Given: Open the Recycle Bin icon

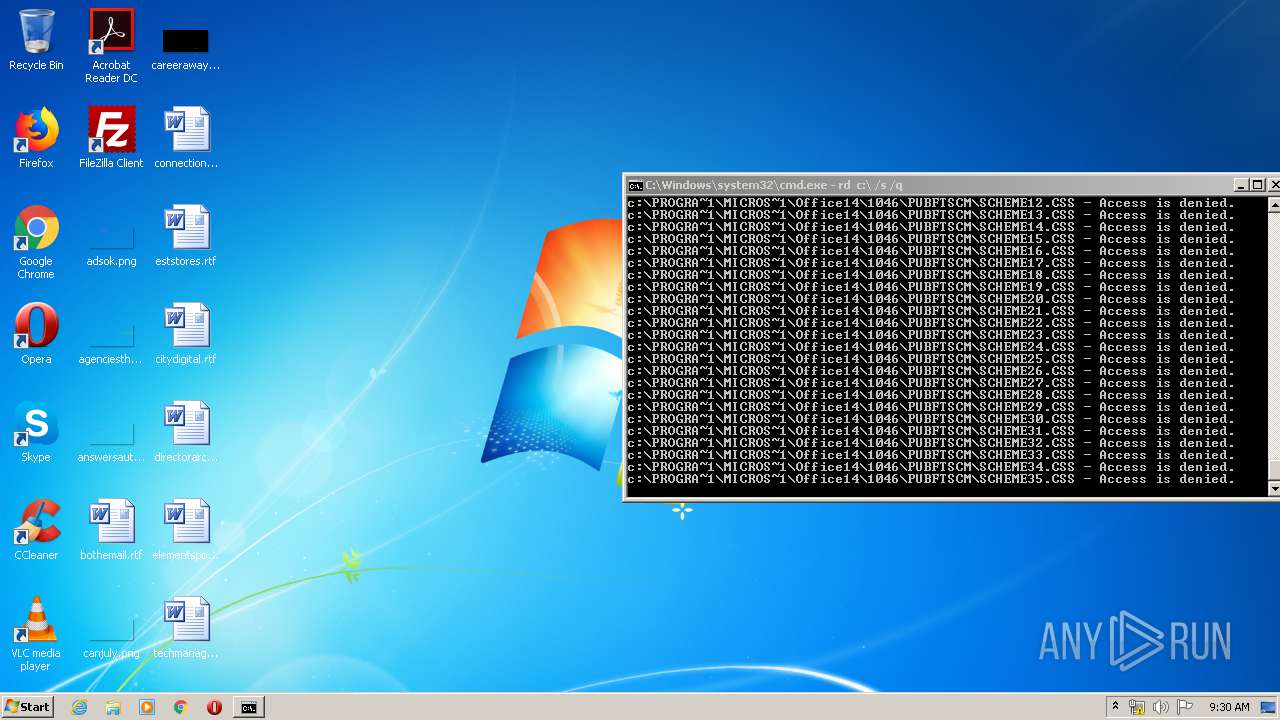Looking at the screenshot, I should click(x=36, y=41).
